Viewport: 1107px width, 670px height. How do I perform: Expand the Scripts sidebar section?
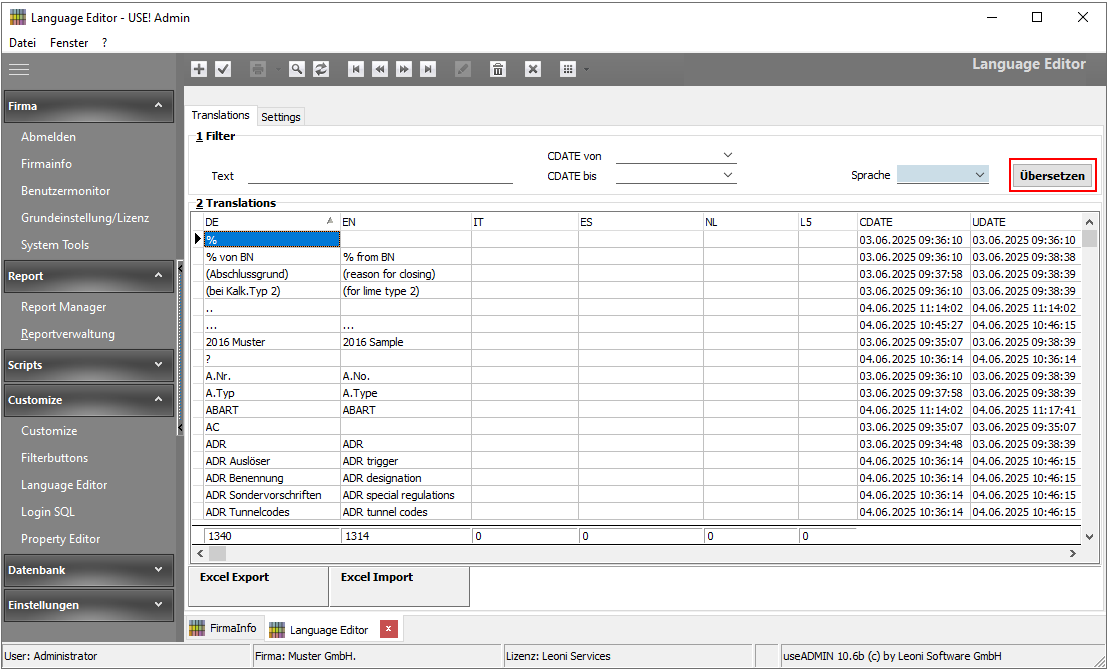click(x=158, y=365)
